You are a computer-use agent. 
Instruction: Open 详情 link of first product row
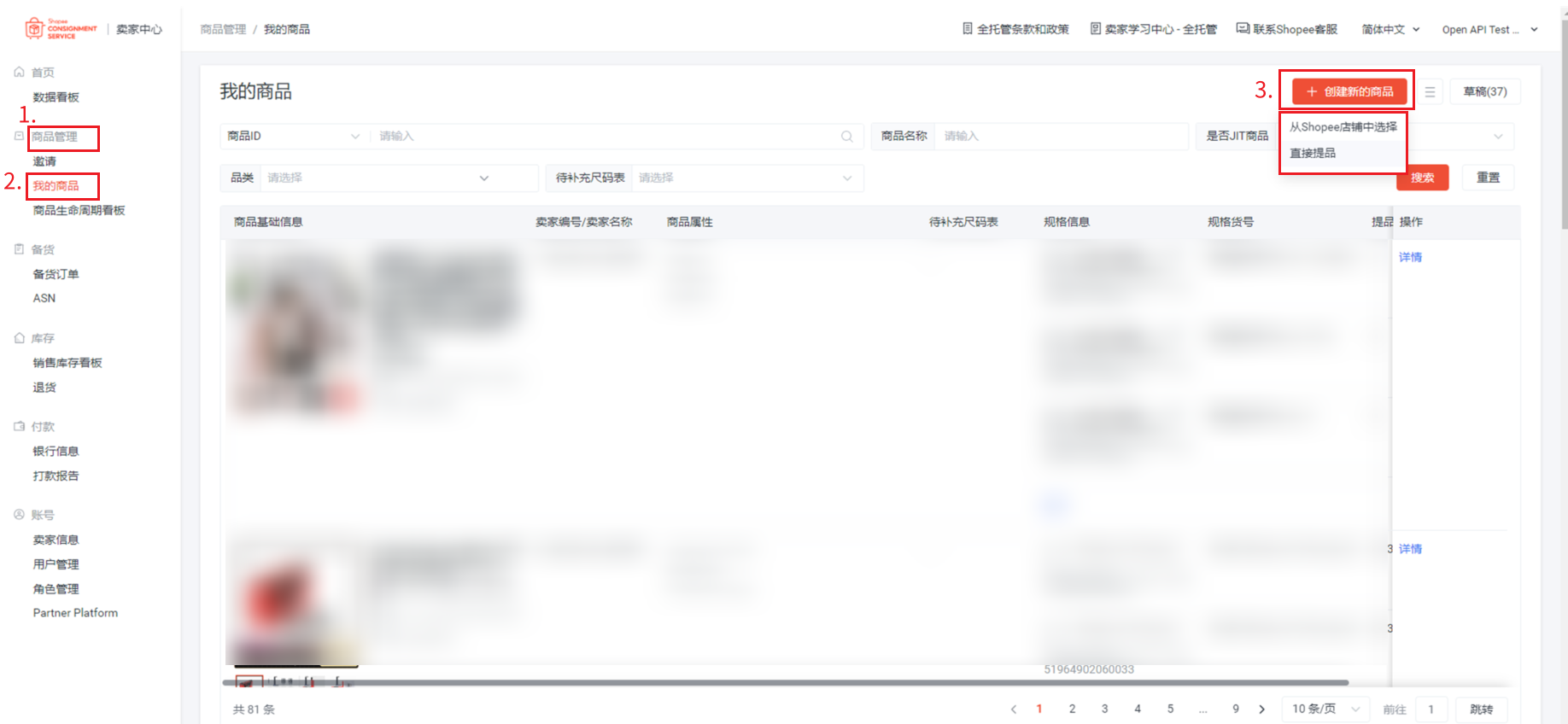1410,257
